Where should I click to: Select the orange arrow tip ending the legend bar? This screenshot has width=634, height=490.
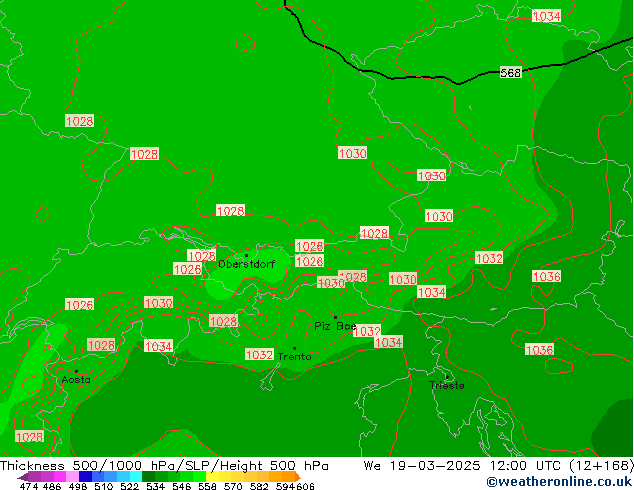298,476
